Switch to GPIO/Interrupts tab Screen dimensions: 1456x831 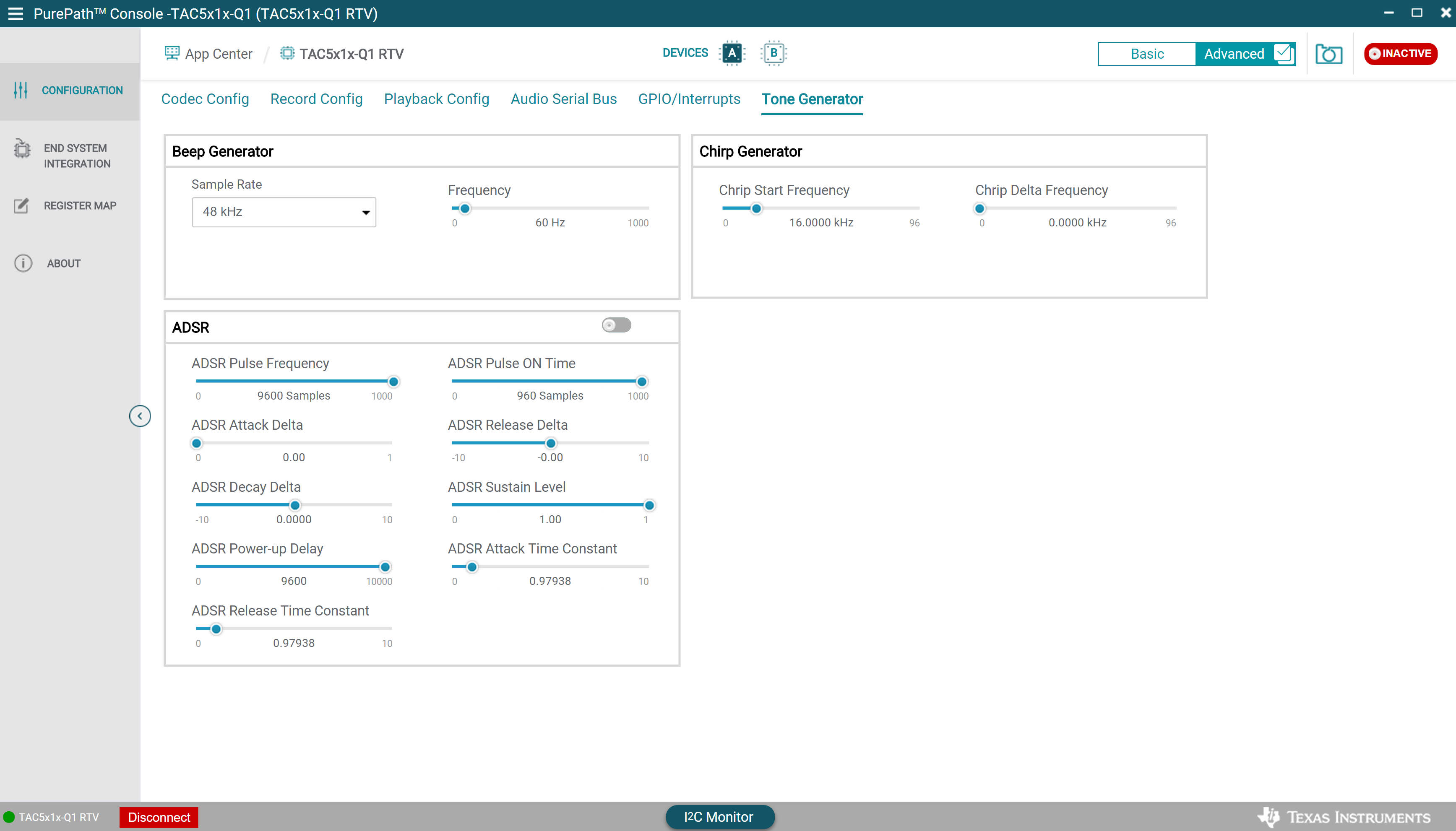[689, 99]
